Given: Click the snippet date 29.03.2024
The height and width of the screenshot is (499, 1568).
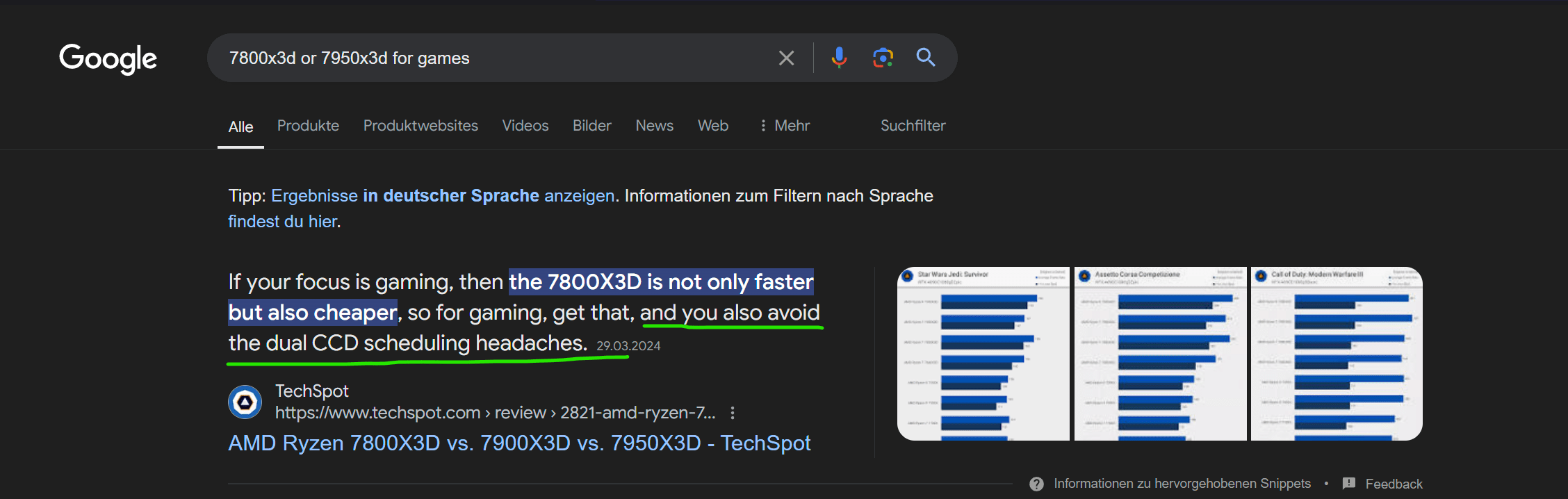Looking at the screenshot, I should tap(628, 346).
